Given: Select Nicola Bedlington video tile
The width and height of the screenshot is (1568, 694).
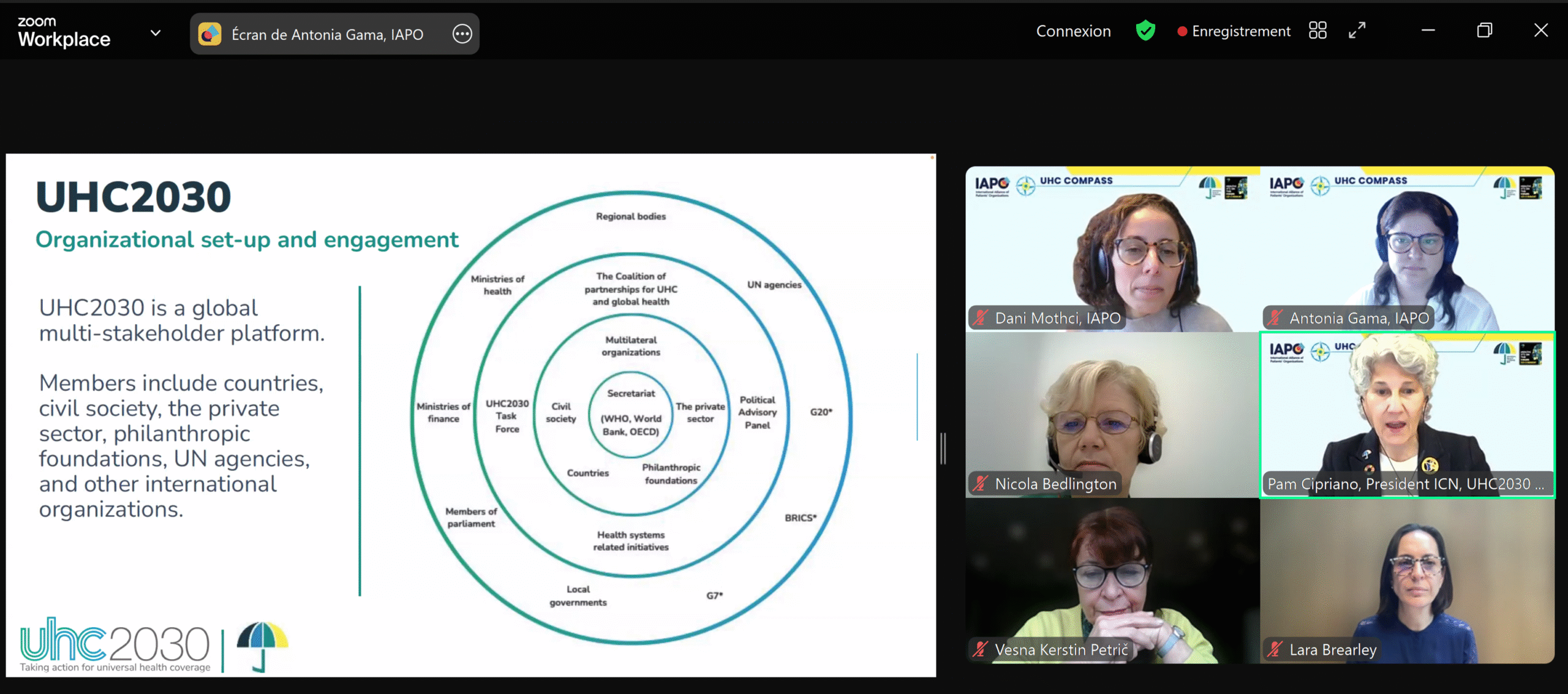Looking at the screenshot, I should (1112, 415).
